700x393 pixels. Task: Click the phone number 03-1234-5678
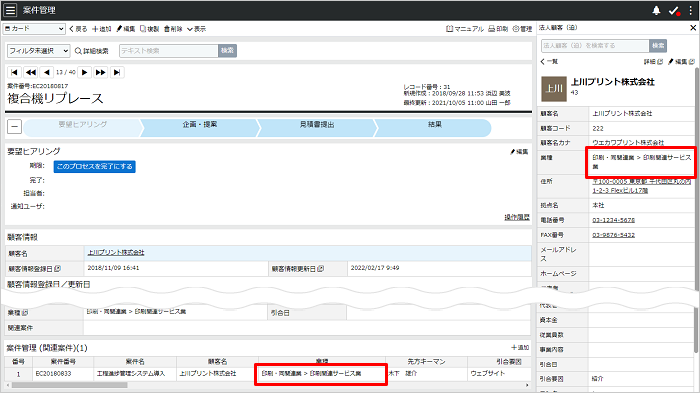click(x=613, y=220)
